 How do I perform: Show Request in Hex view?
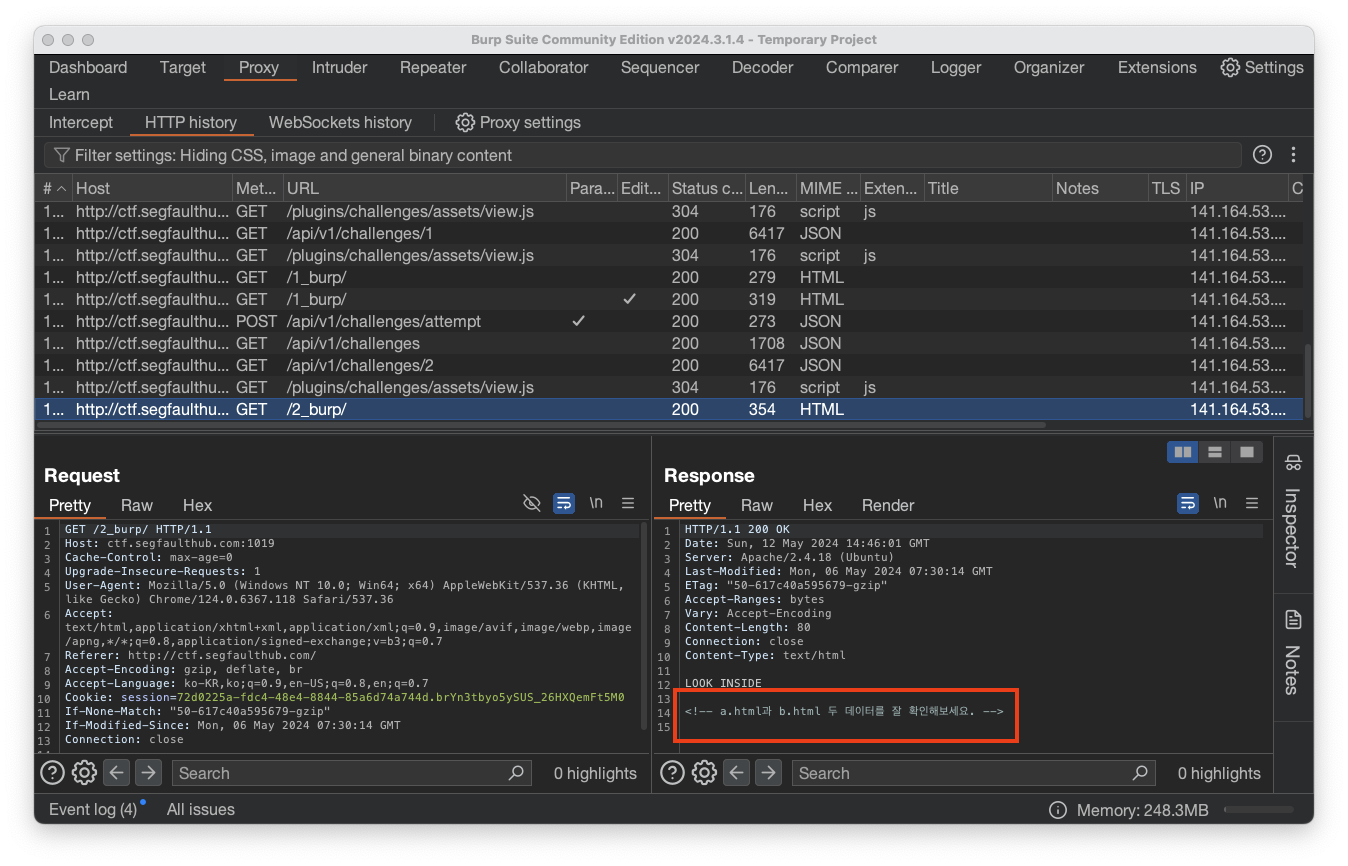coord(197,505)
